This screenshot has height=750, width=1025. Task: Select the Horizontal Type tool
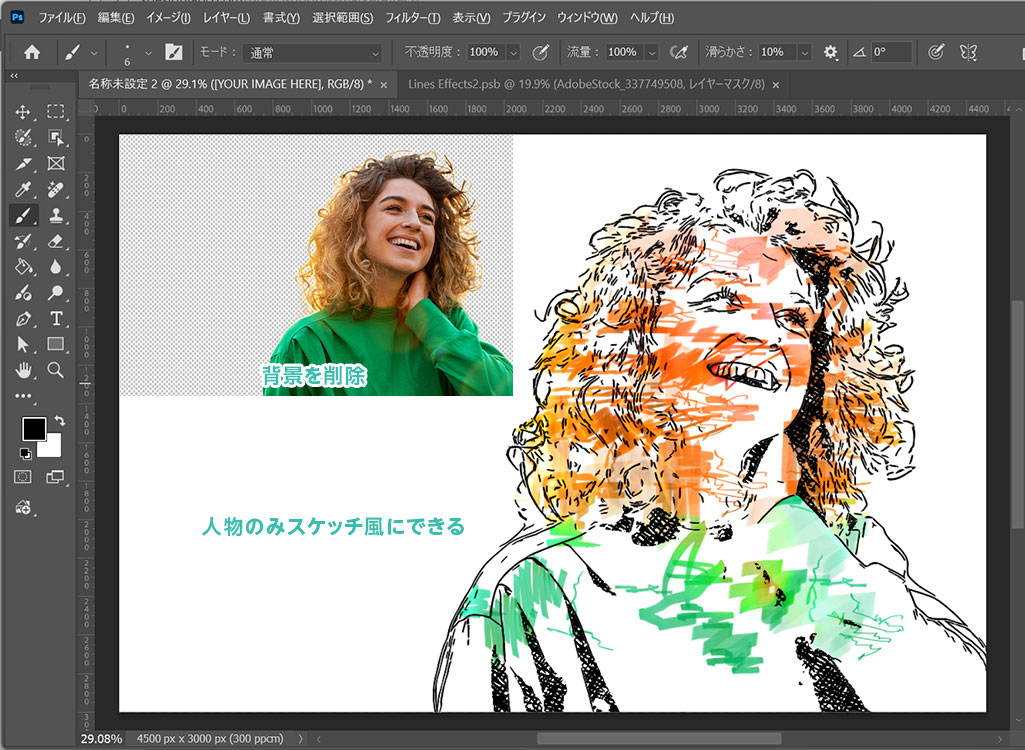click(56, 318)
